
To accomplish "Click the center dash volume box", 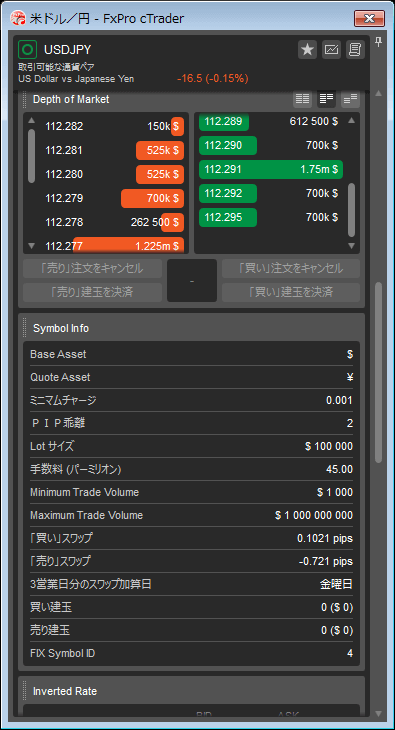I will (x=192, y=281).
